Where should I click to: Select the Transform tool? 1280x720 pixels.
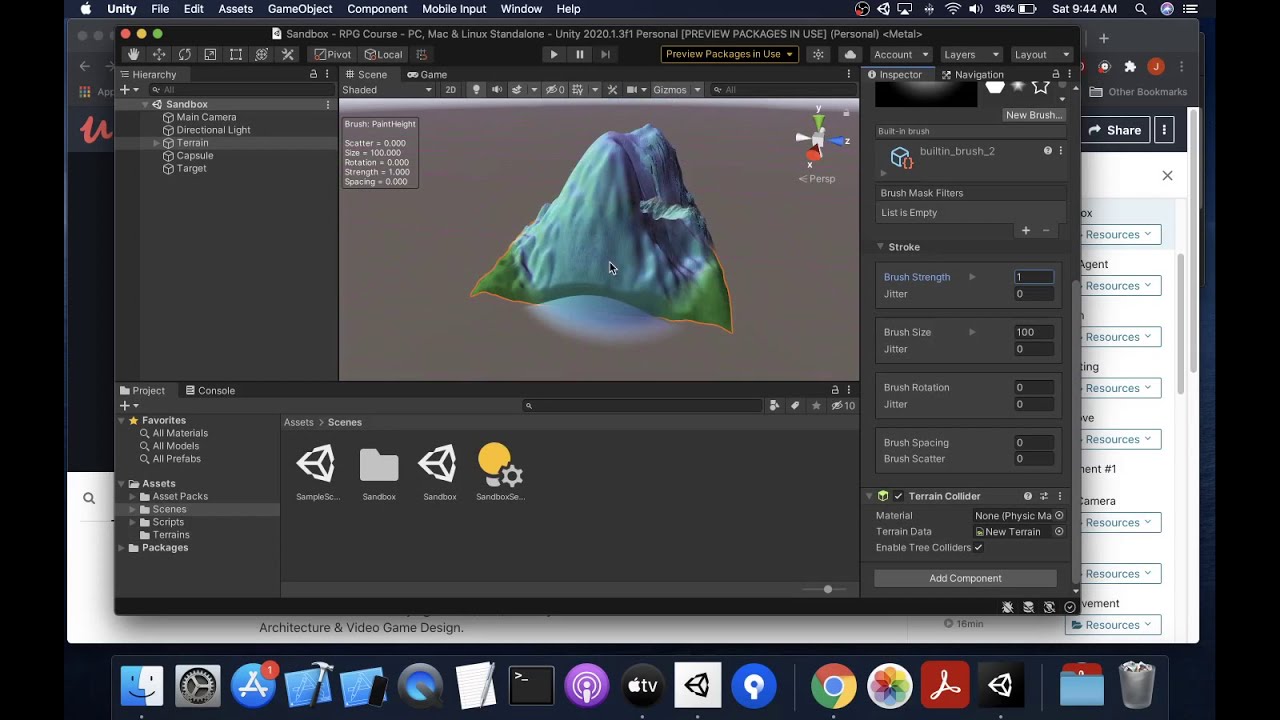[262, 54]
